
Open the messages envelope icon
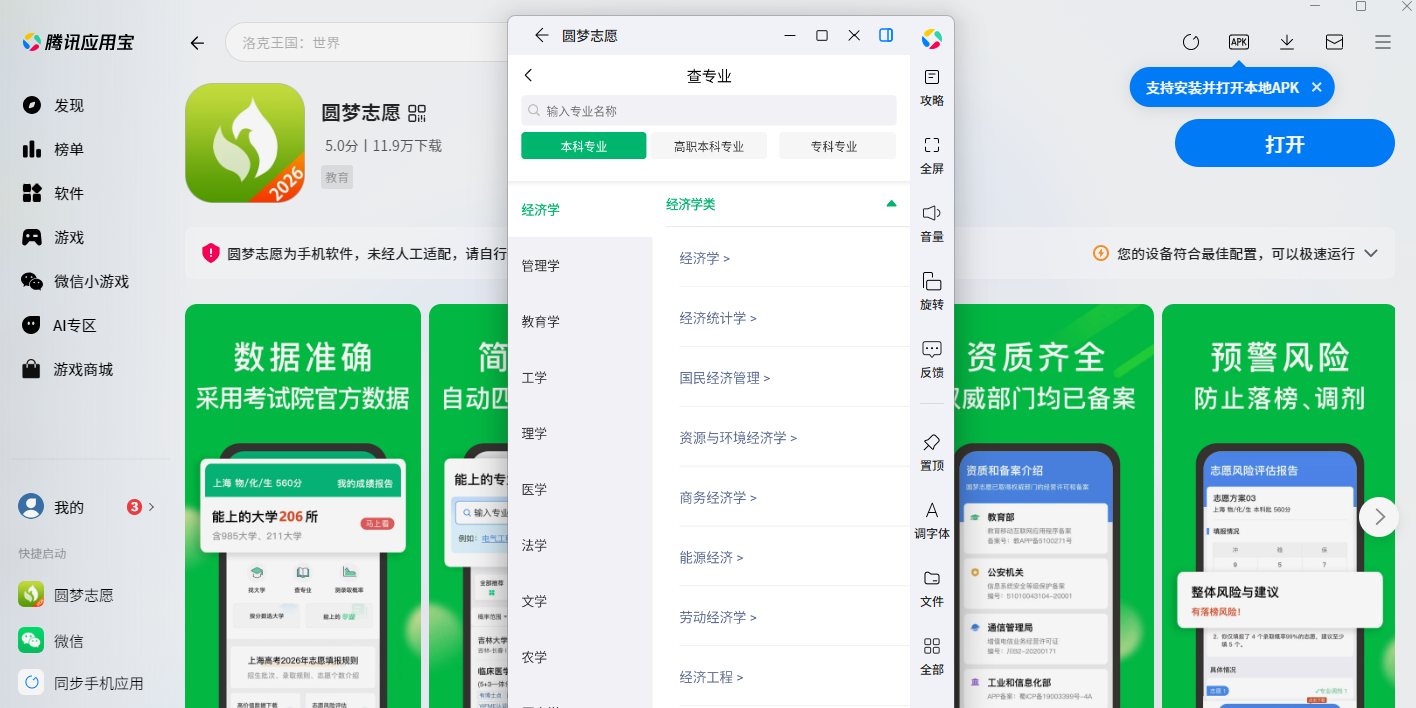[1334, 42]
